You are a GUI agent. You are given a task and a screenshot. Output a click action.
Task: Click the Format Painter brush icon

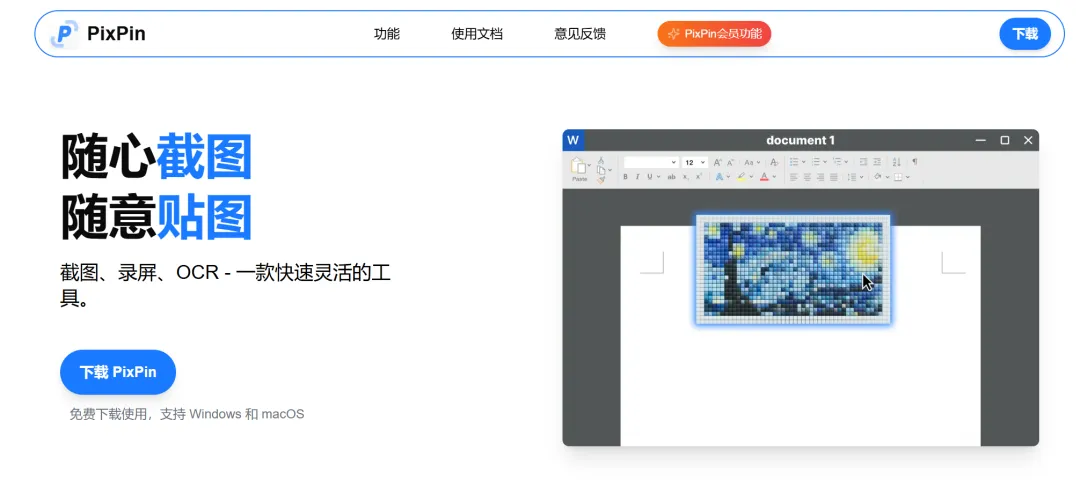tap(601, 180)
